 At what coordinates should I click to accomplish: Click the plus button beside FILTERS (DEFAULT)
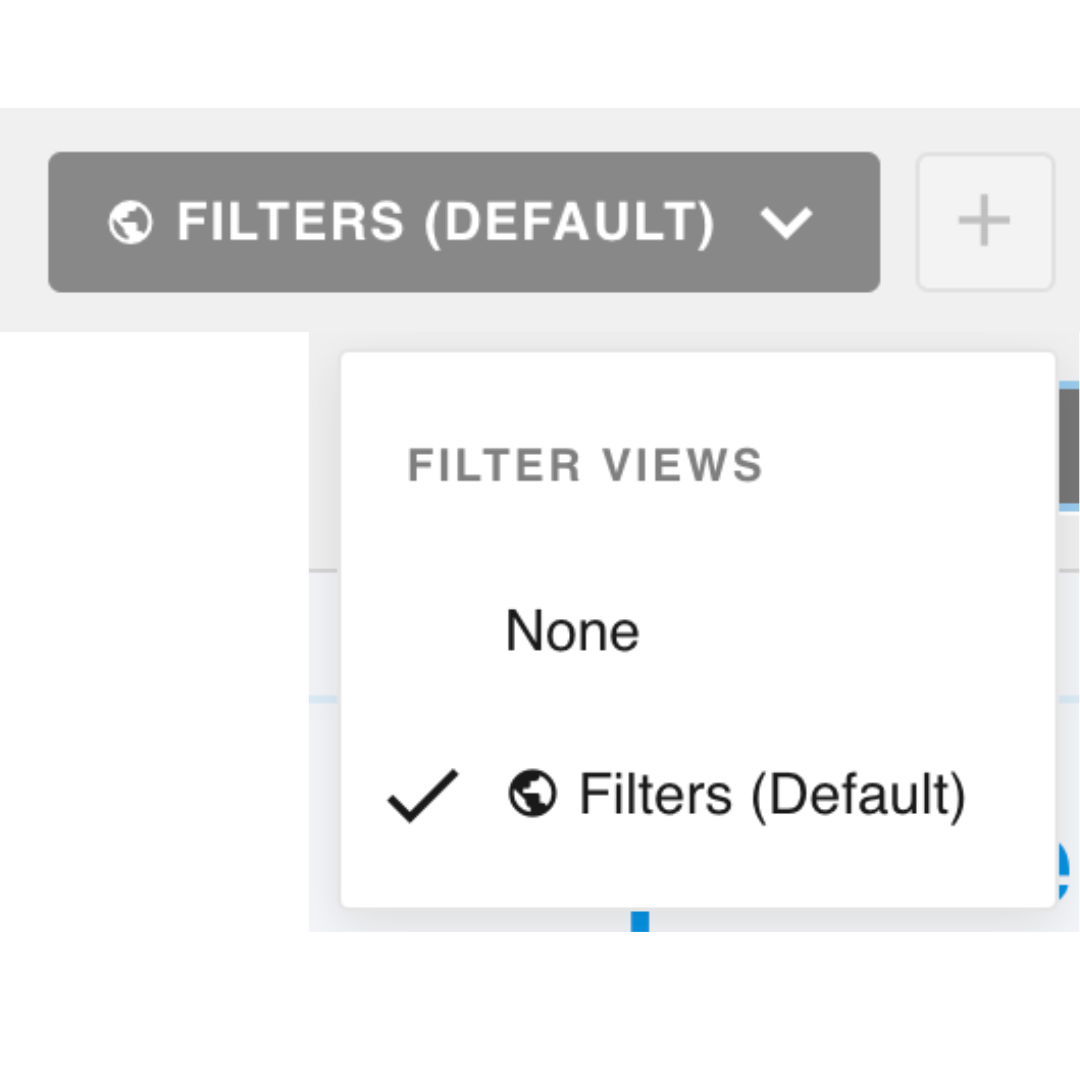984,220
